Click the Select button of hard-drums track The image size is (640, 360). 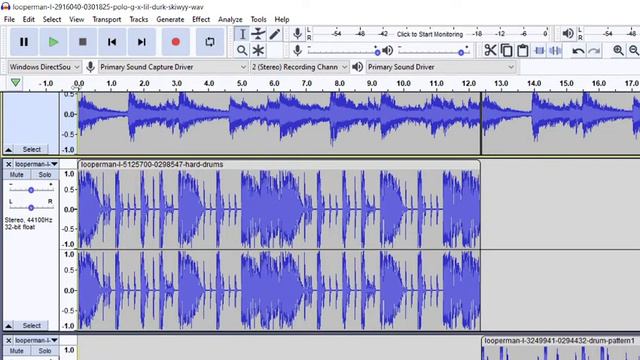click(x=31, y=326)
